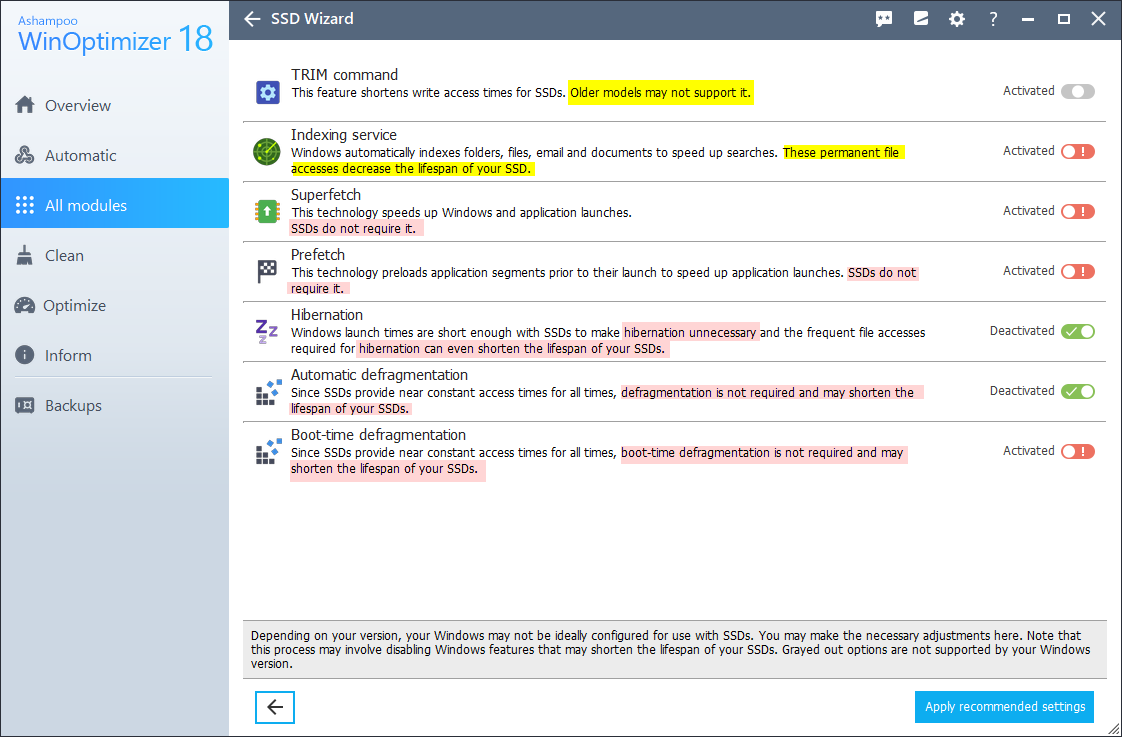Viewport: 1122px width, 737px height.
Task: Toggle the Indexing service switch
Action: 1078,152
